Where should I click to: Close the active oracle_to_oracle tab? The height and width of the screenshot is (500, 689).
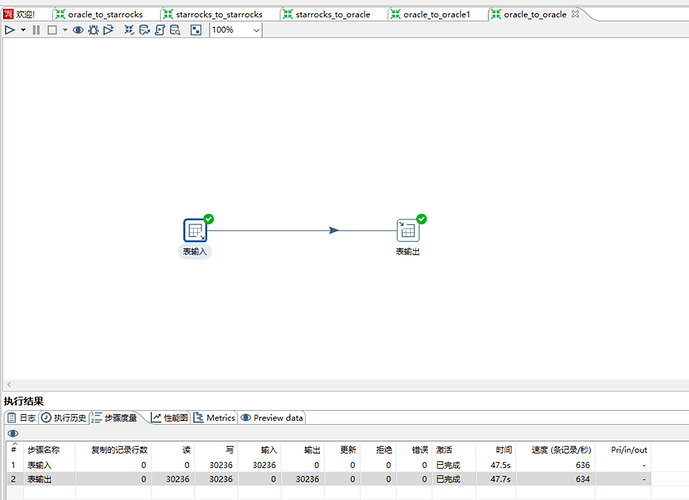tap(575, 14)
